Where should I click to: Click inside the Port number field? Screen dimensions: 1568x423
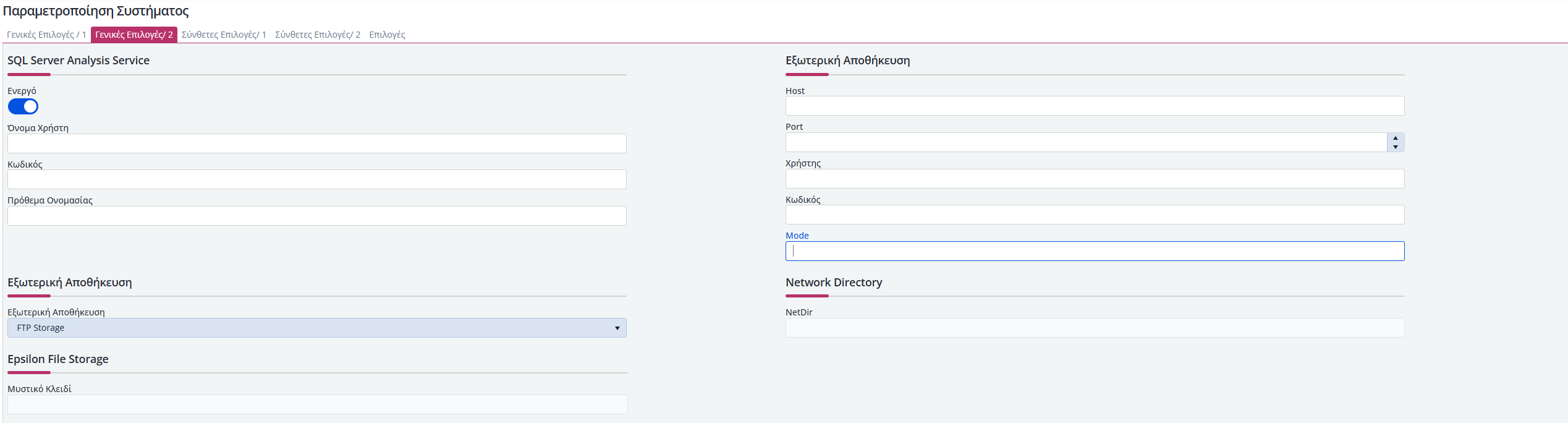click(x=1086, y=142)
